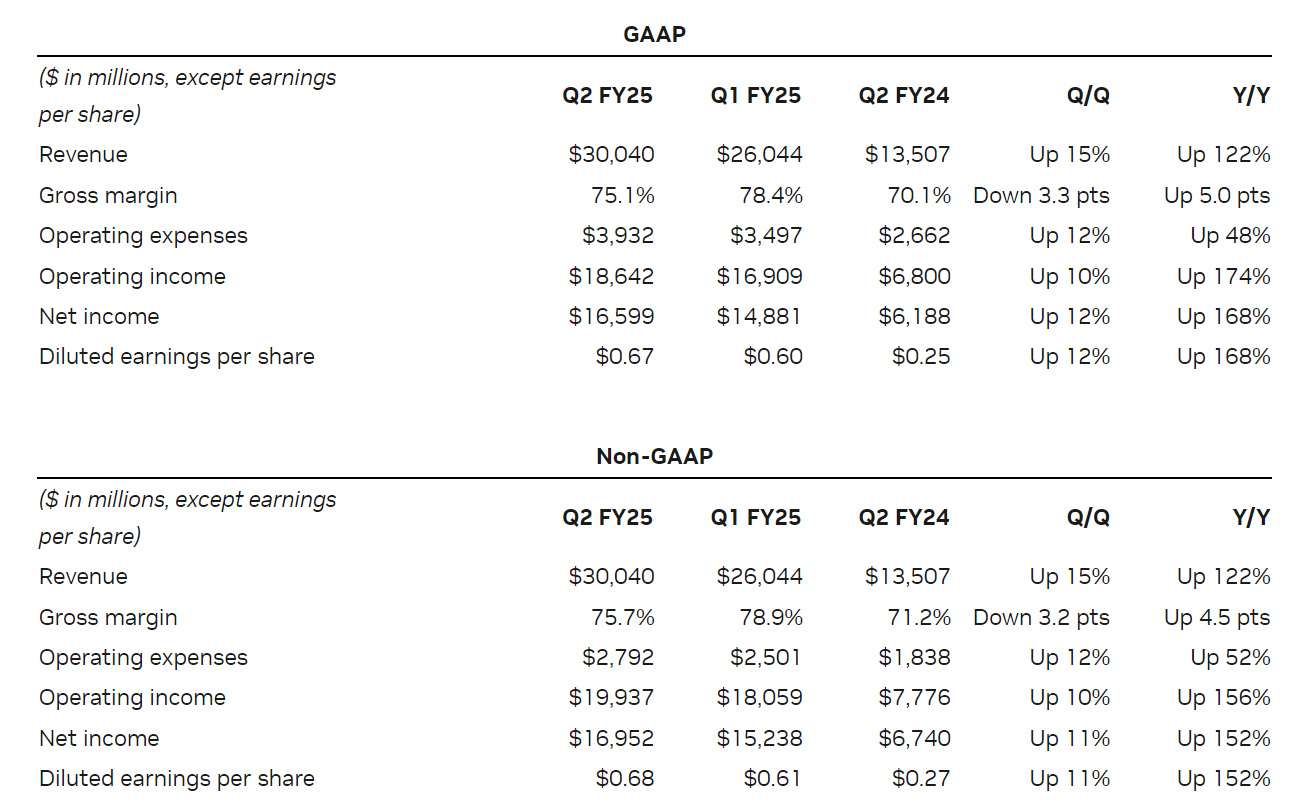The width and height of the screenshot is (1310, 811).
Task: Click the 'Down 3.2 pts' Non-GAAP cell
Action: (x=1041, y=618)
